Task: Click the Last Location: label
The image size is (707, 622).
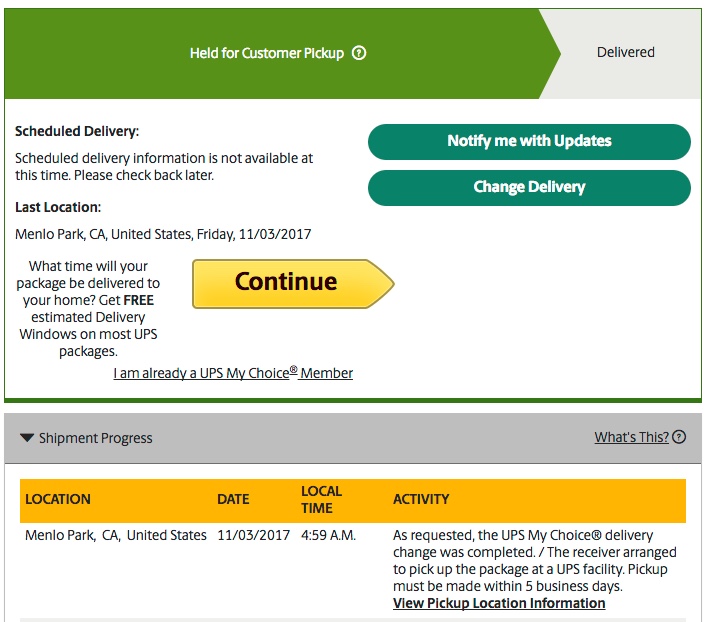Action: [58, 207]
